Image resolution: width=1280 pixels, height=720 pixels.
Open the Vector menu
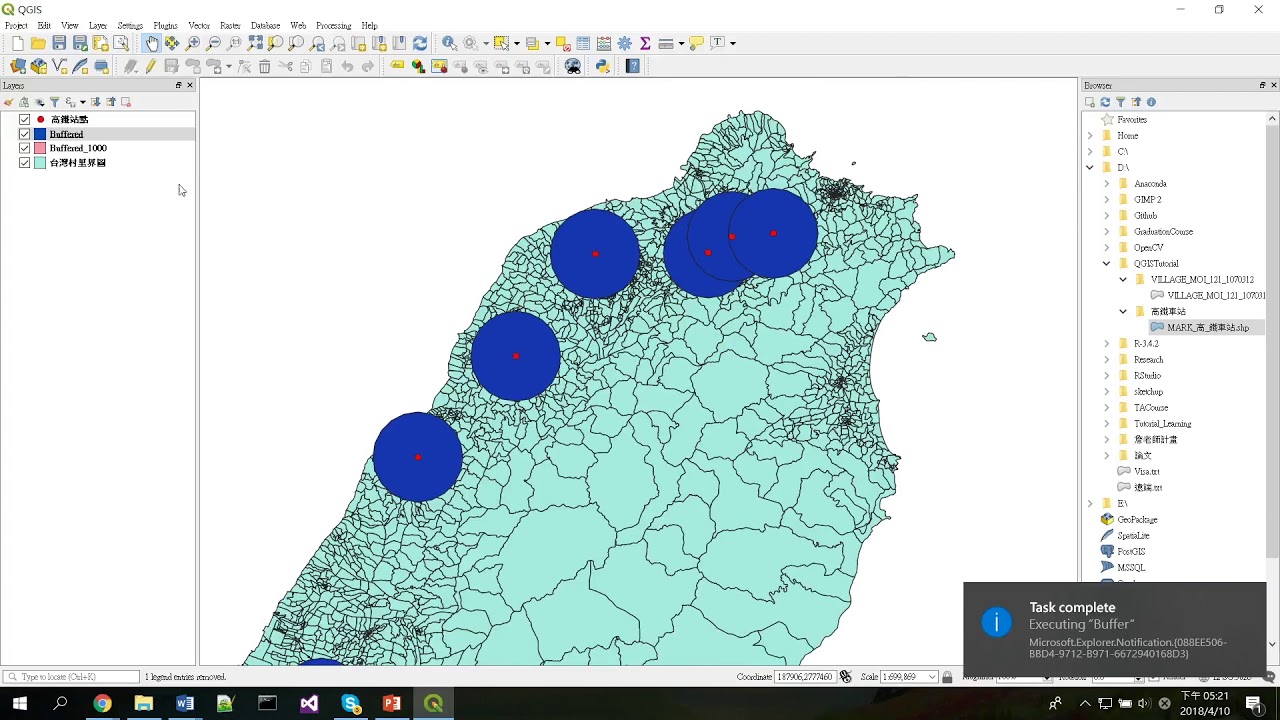tap(199, 25)
